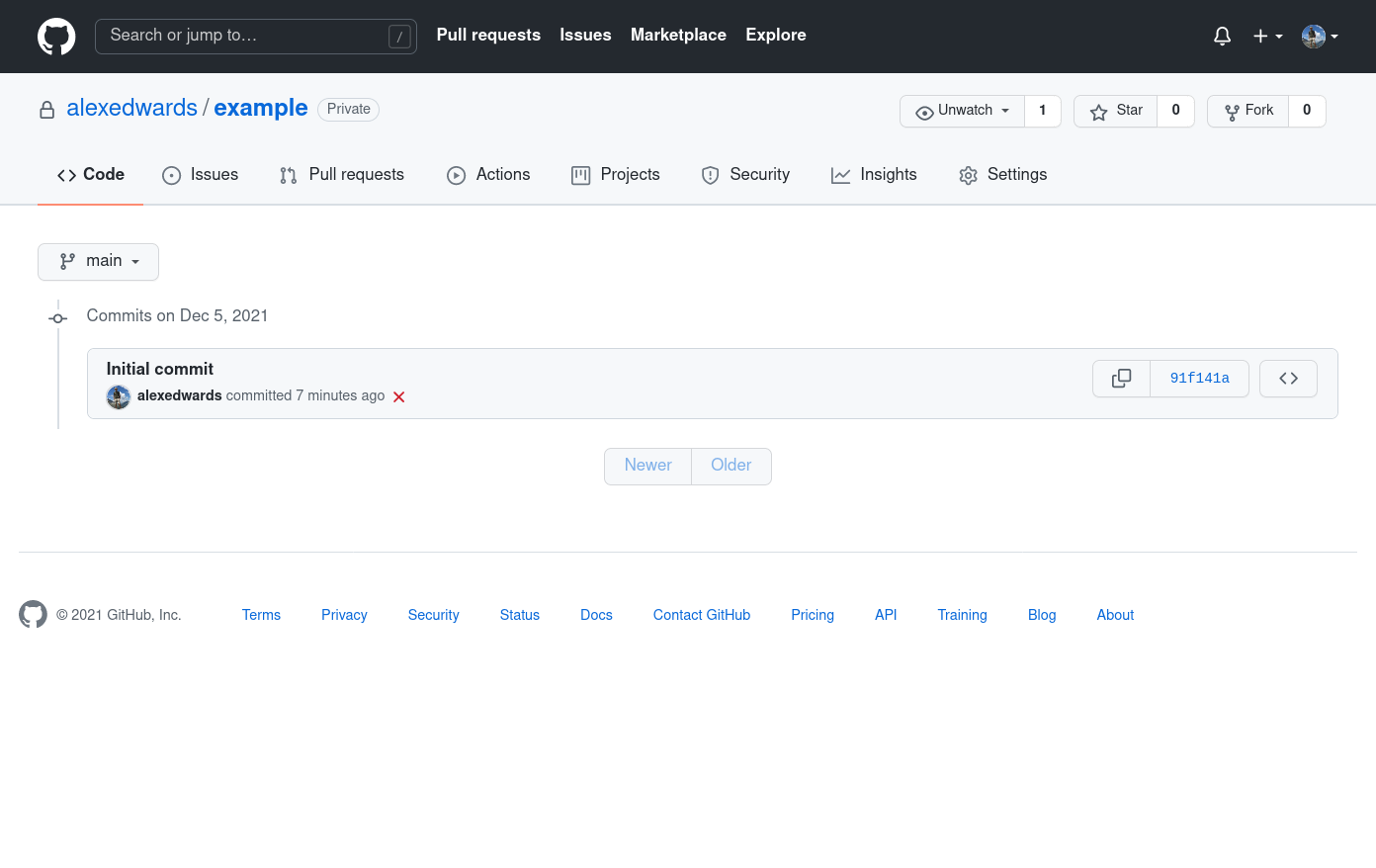Viewport: 1376px width, 868px height.
Task: Expand the Unwatch dropdown
Action: click(x=962, y=111)
